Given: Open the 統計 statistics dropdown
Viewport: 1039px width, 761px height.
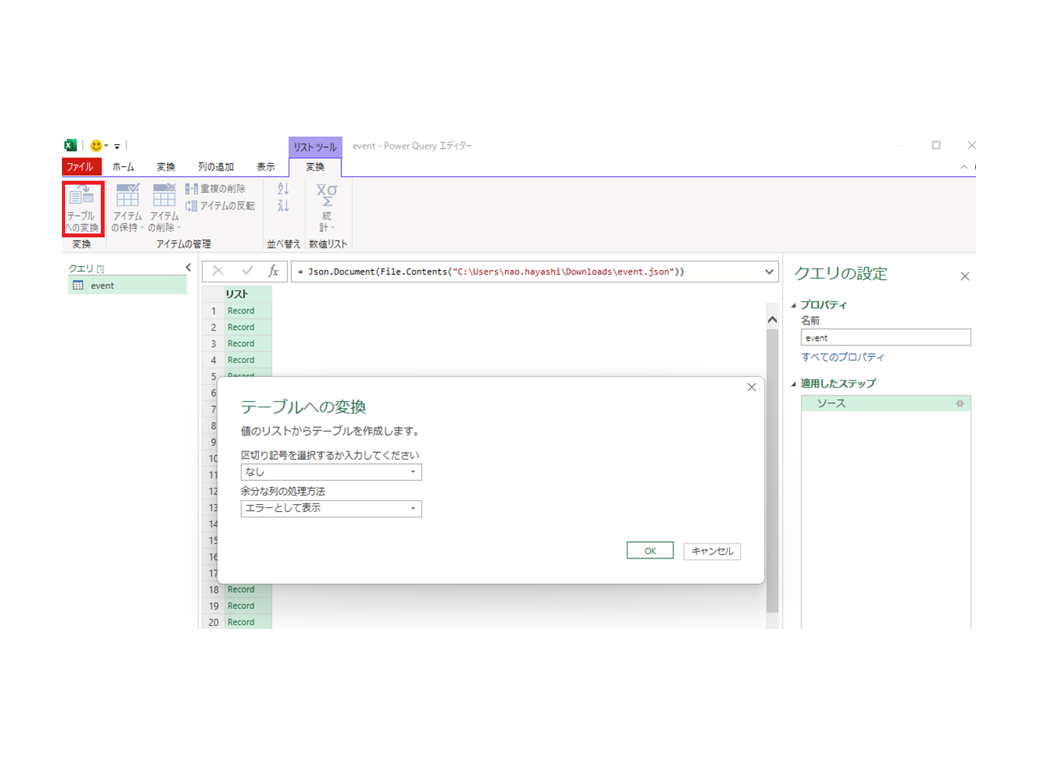Looking at the screenshot, I should [x=327, y=208].
